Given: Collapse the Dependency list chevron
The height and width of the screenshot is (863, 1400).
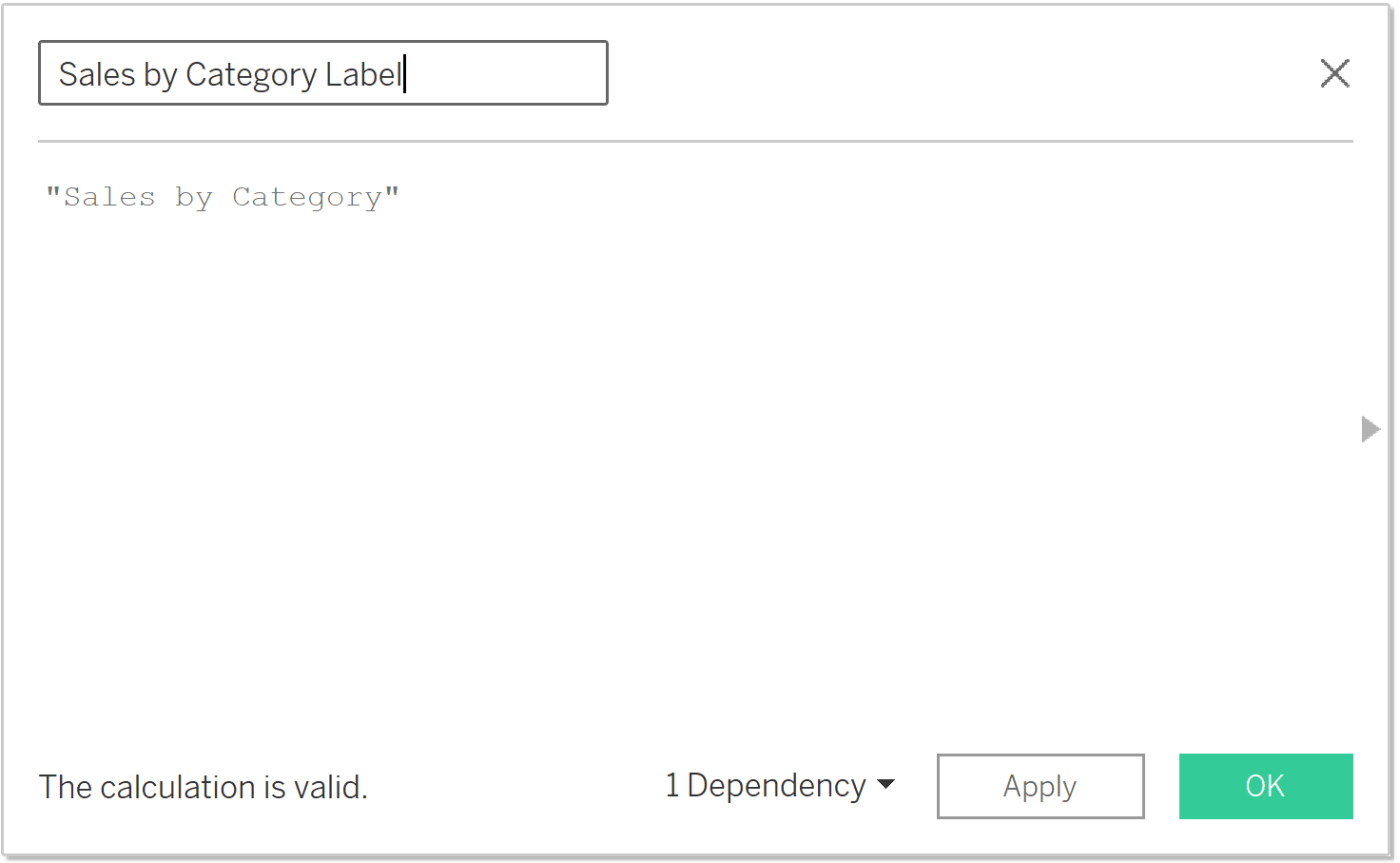Looking at the screenshot, I should (885, 786).
